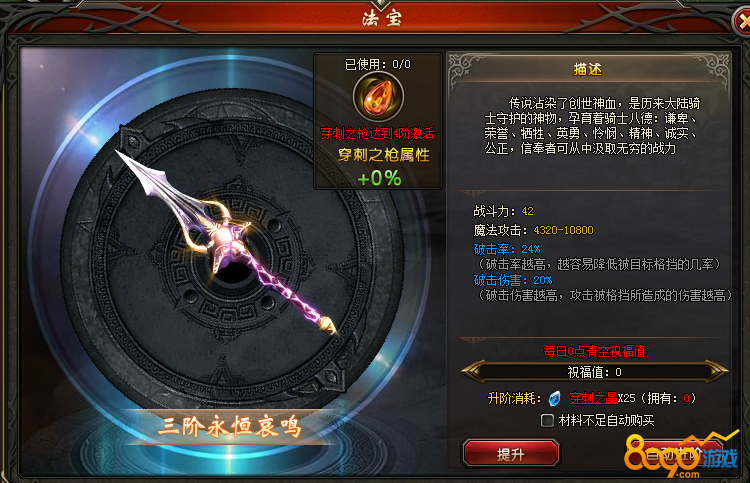750x483 pixels.
Task: Select the 描述 header tab
Action: (588, 69)
